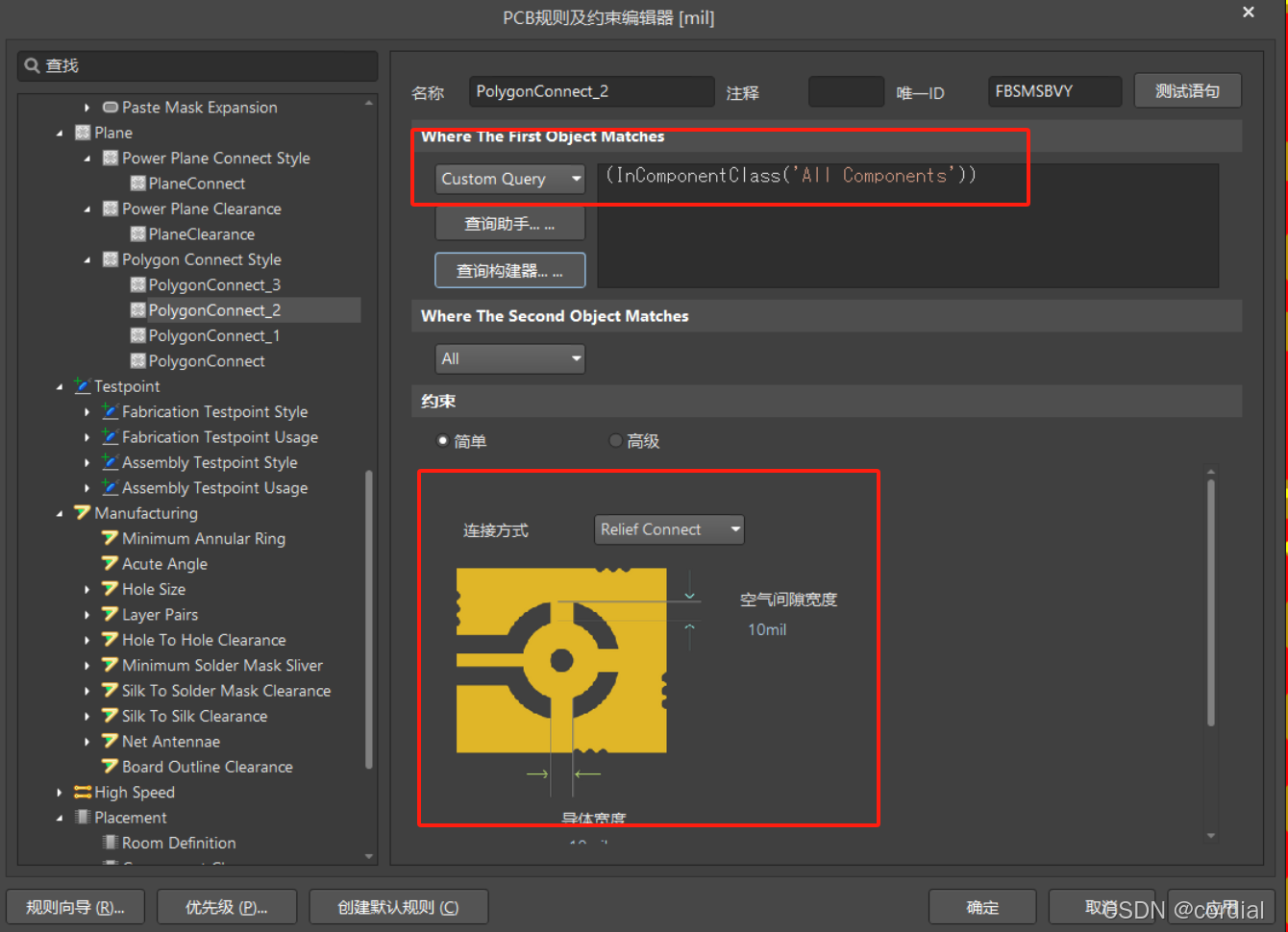Click the Minimum Annular Ring icon
This screenshot has height=932, width=1288.
(111, 539)
